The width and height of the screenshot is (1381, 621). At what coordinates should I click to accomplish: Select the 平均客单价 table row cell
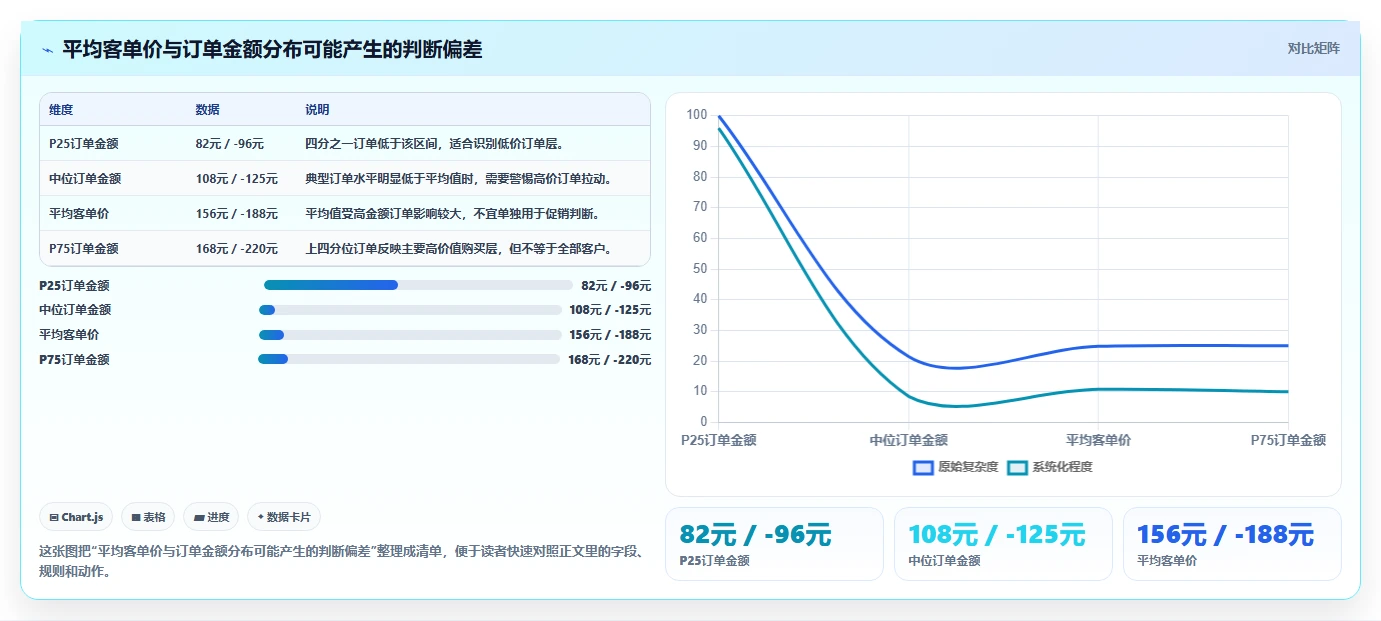(x=79, y=214)
